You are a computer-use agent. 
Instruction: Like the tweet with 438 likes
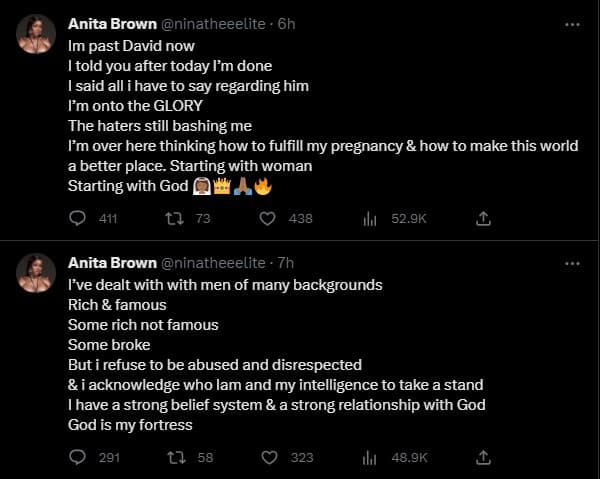point(269,218)
